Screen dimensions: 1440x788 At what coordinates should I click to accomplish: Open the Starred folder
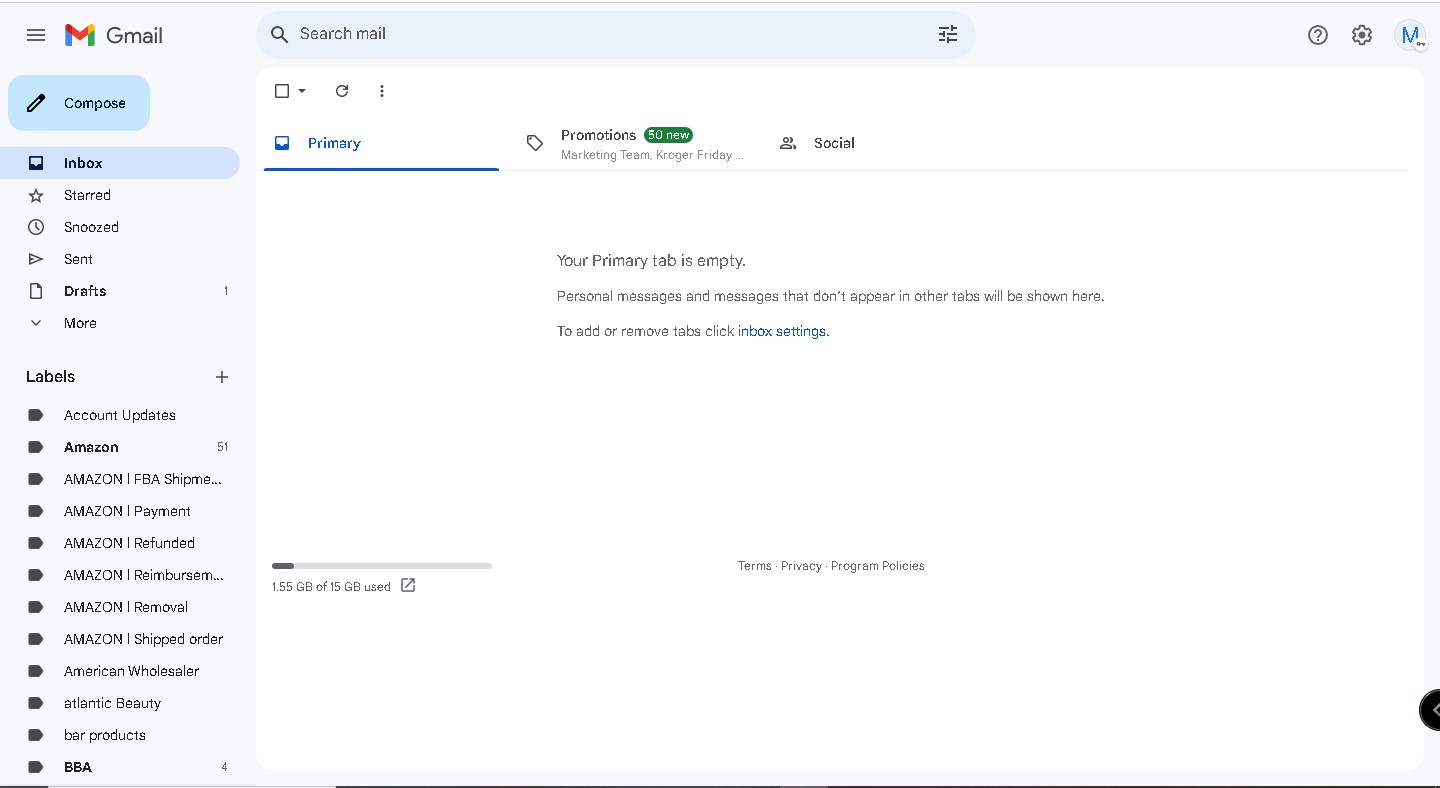120,195
